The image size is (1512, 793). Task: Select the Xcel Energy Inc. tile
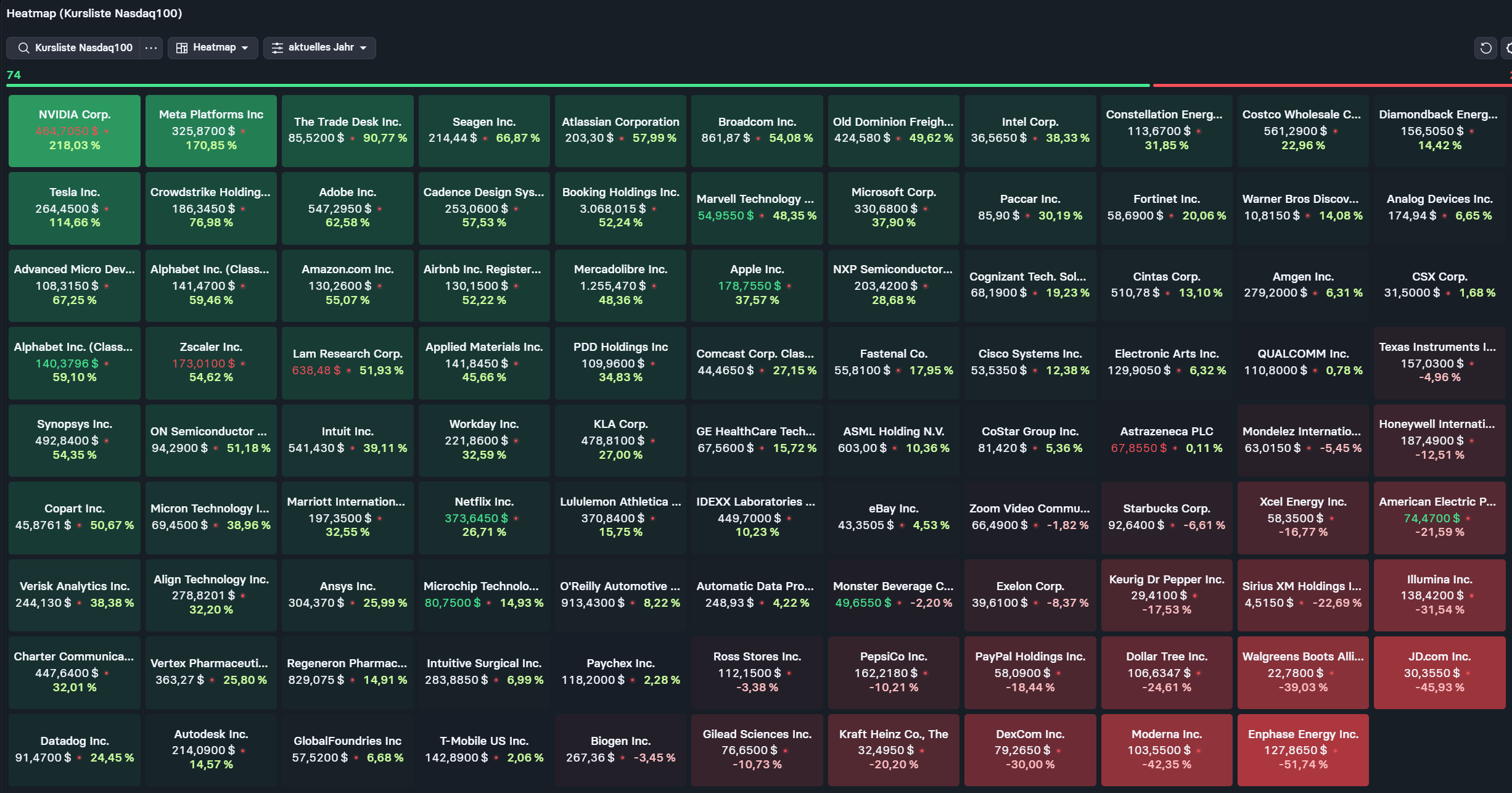pyautogui.click(x=1303, y=518)
